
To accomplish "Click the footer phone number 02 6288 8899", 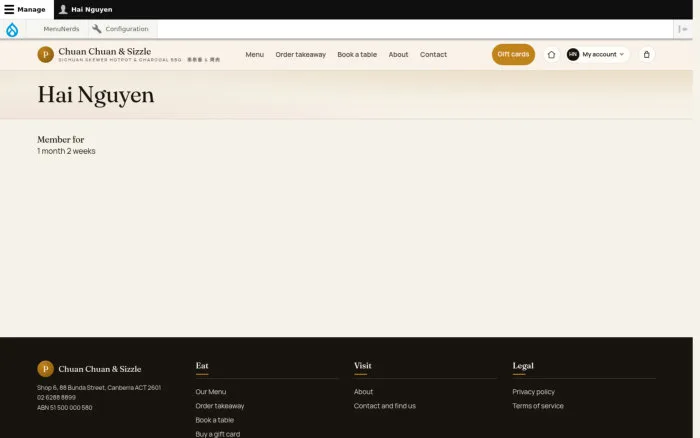I will tap(56, 397).
